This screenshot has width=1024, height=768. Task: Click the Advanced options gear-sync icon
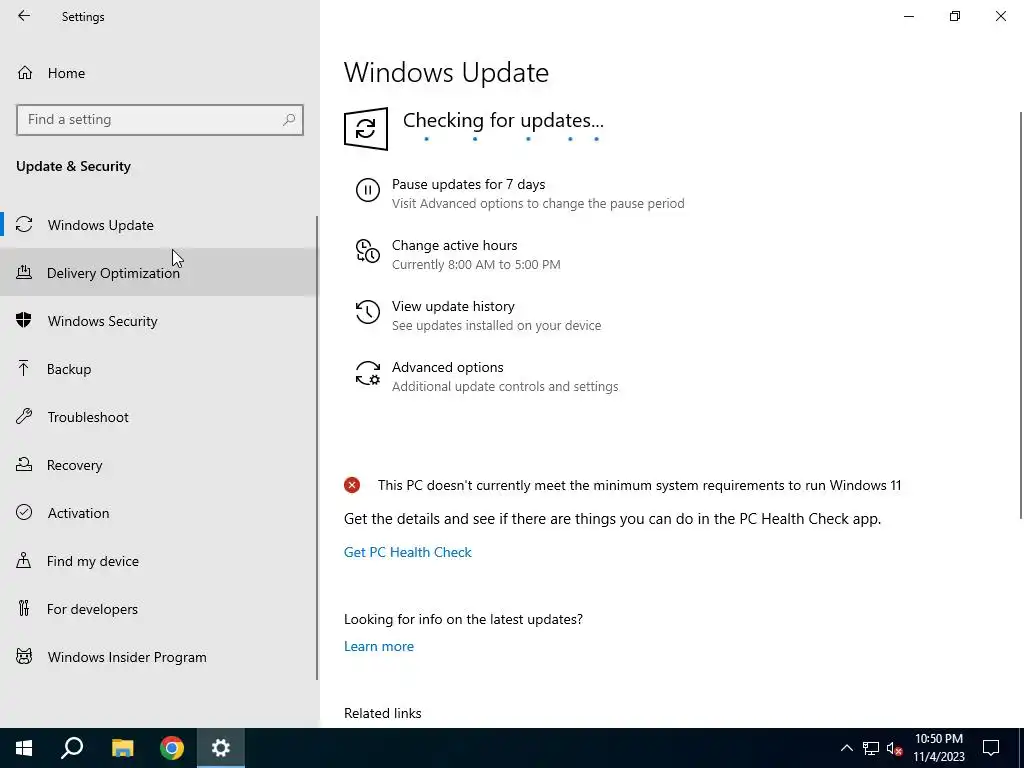coord(368,374)
